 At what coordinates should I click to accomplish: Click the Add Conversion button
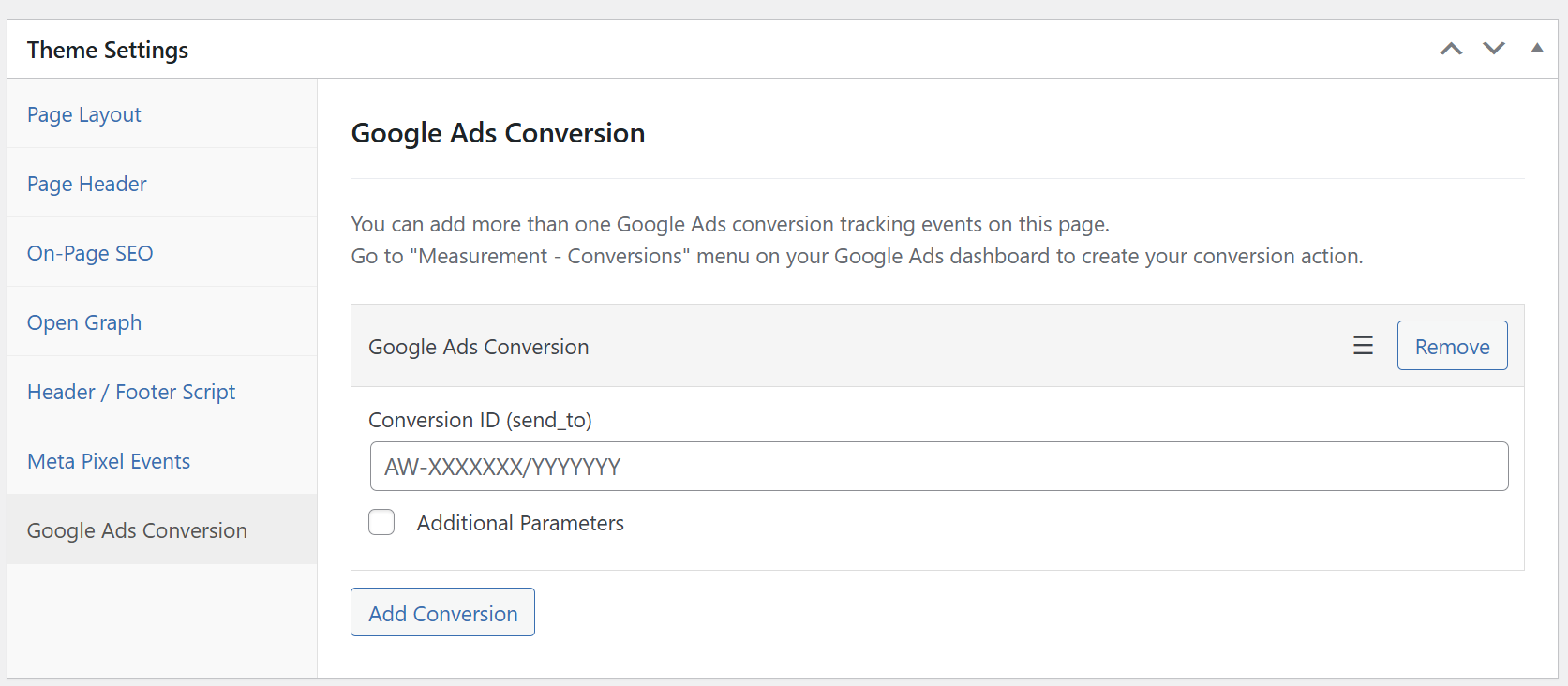coord(442,612)
